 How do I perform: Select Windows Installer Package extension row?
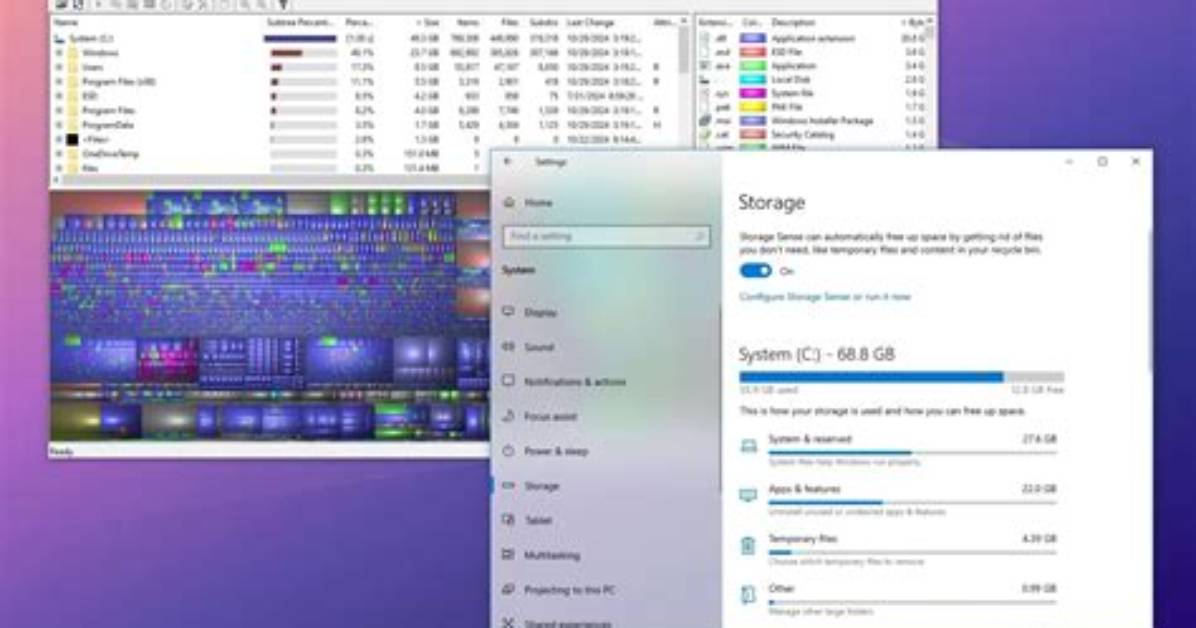coord(814,121)
